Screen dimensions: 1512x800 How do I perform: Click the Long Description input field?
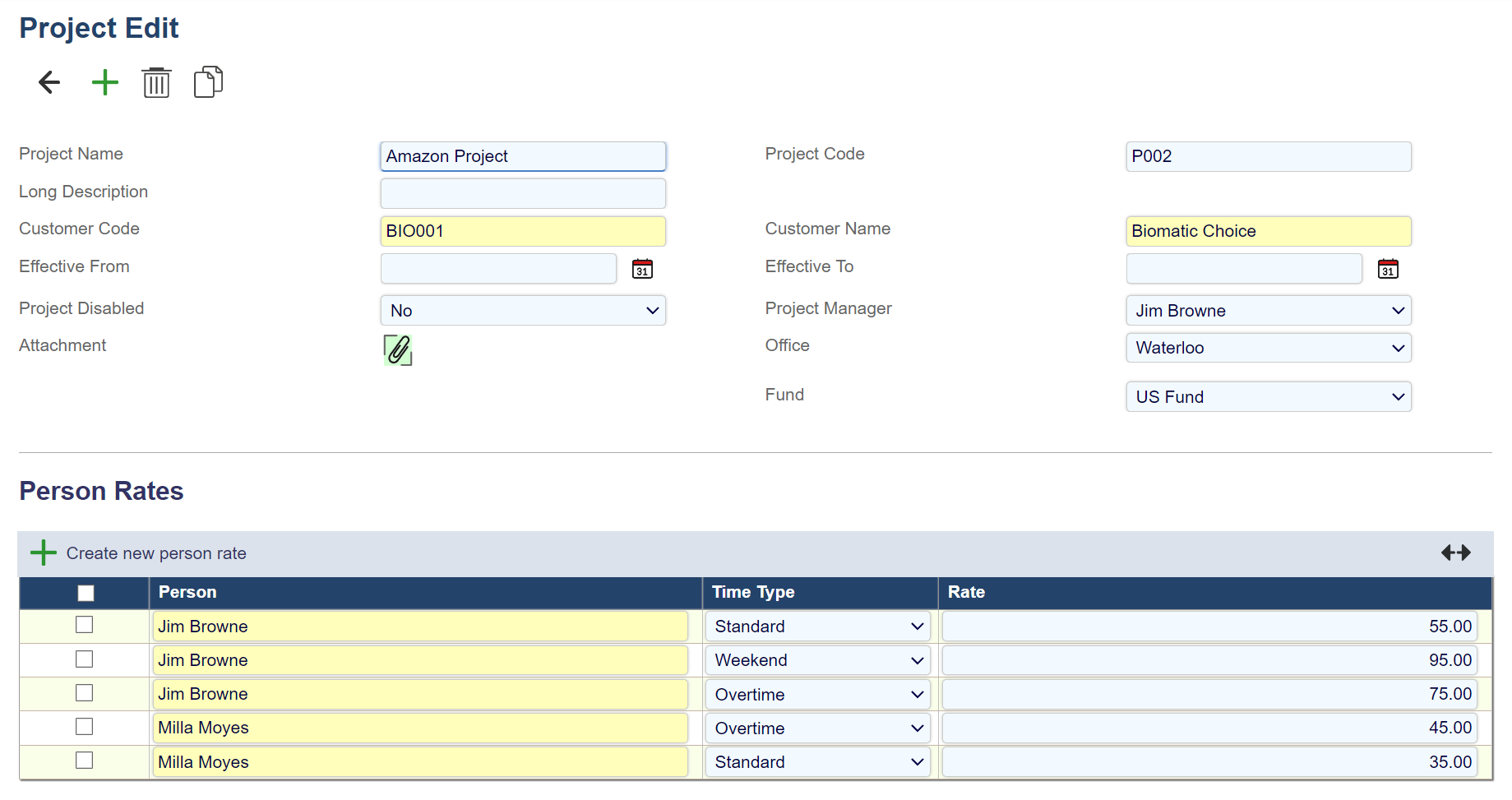pos(523,194)
